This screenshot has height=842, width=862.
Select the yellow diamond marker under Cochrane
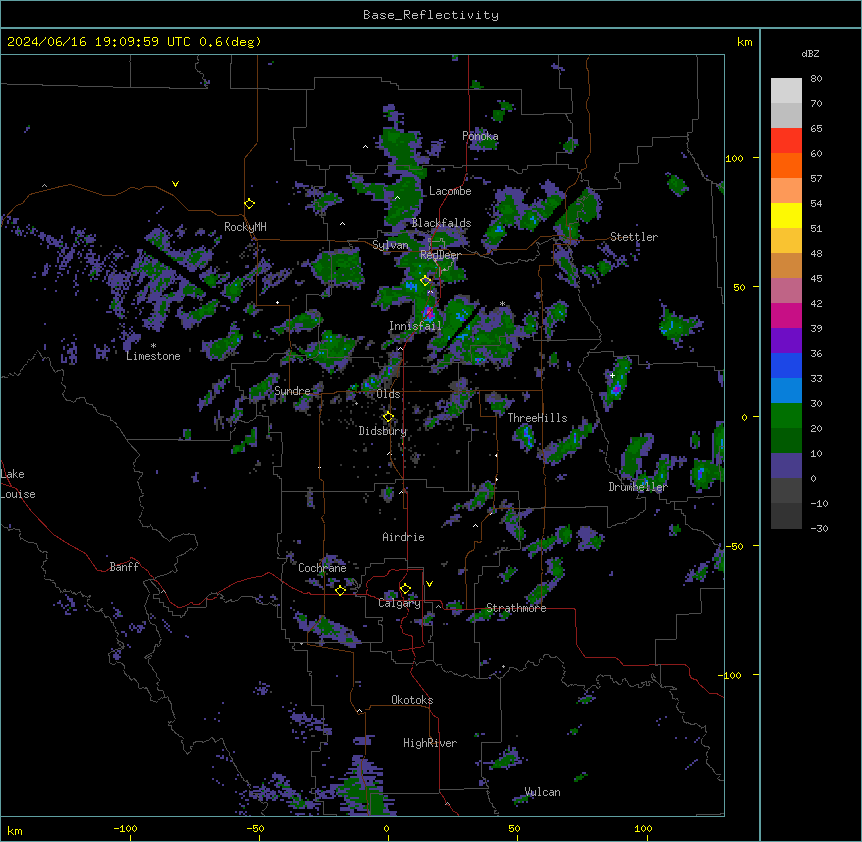[340, 590]
